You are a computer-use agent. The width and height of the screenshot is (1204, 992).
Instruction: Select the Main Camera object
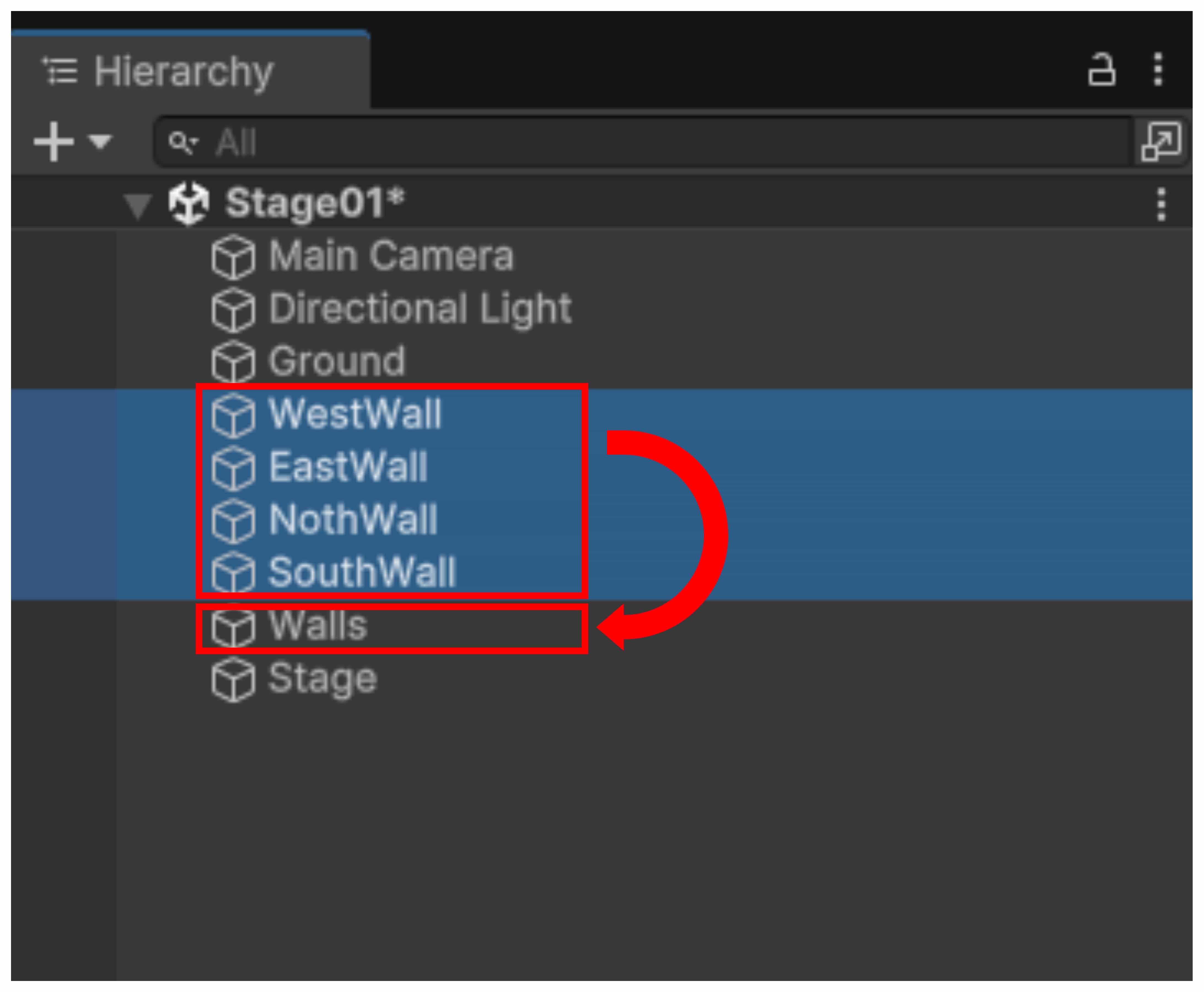[391, 256]
